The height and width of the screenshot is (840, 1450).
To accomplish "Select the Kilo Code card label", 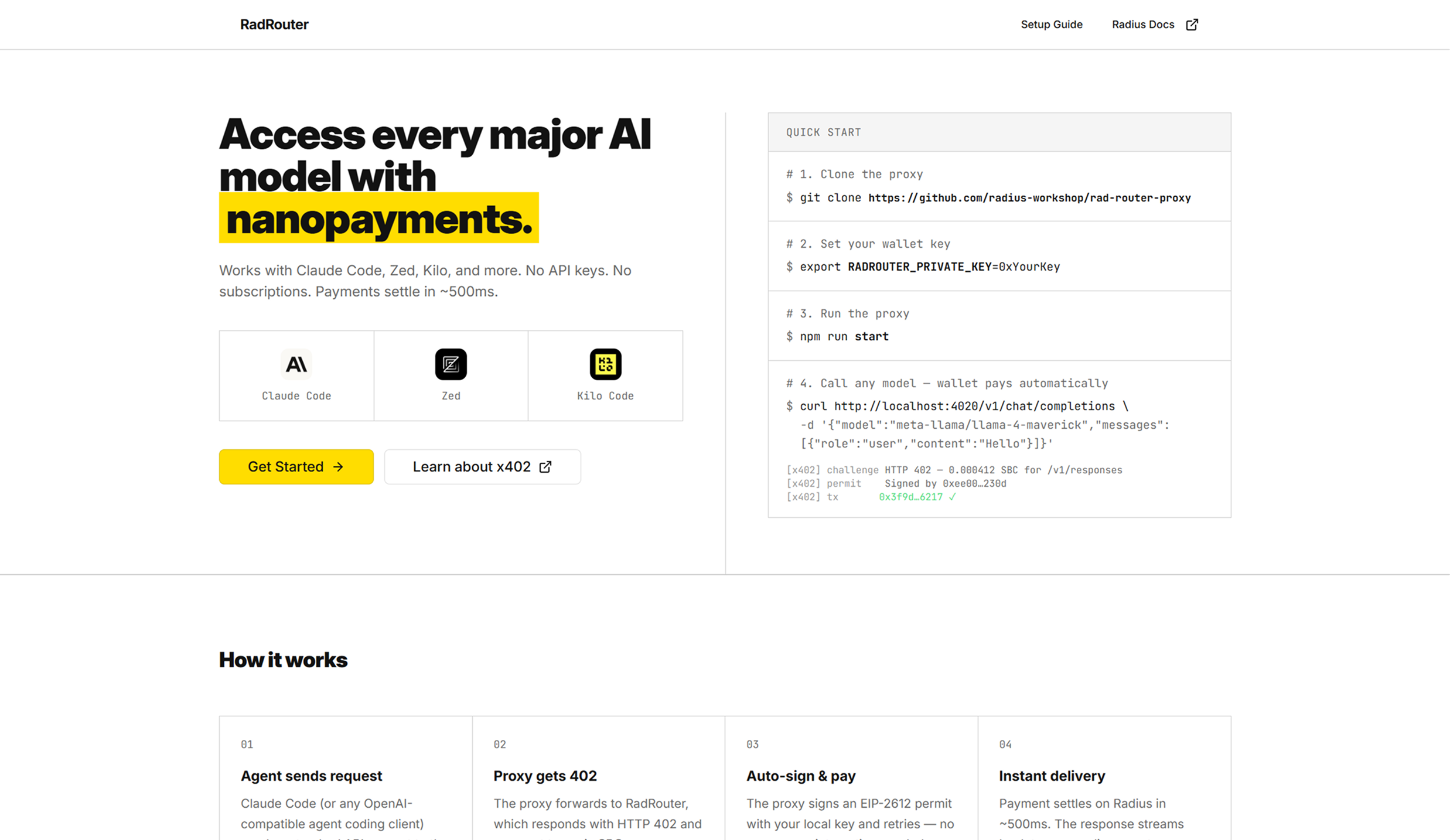I will (605, 396).
